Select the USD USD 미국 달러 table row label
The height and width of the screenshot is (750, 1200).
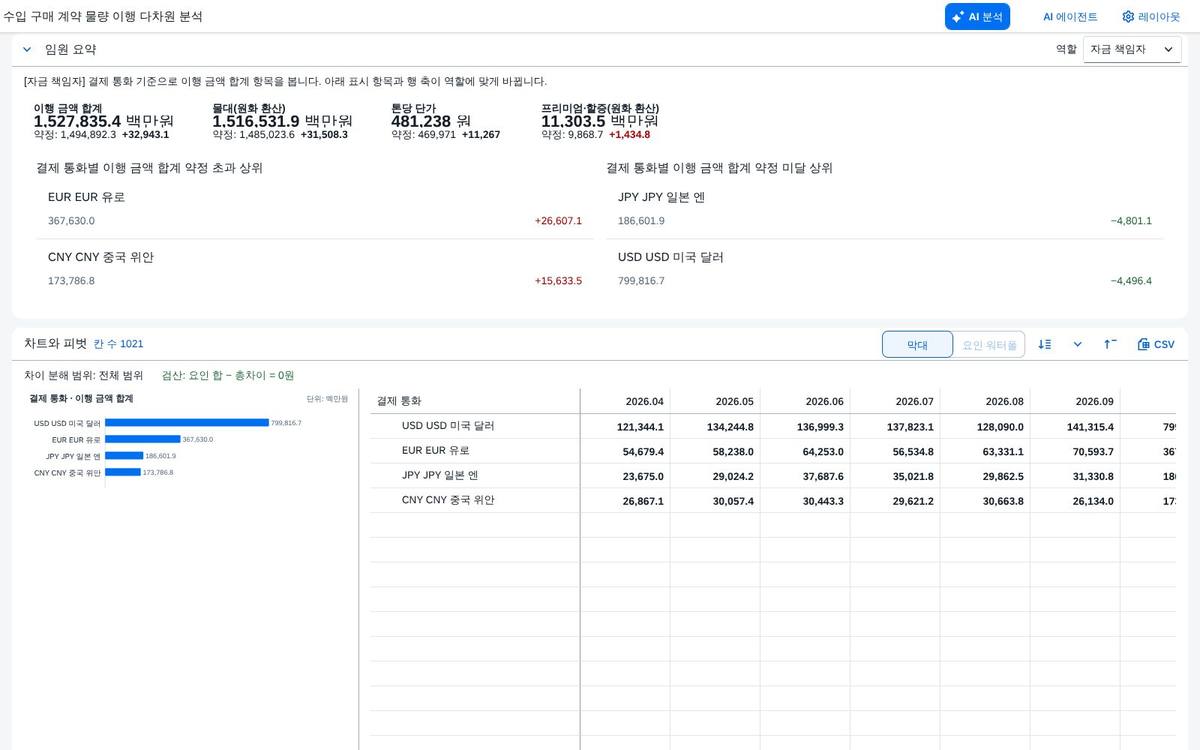click(448, 426)
